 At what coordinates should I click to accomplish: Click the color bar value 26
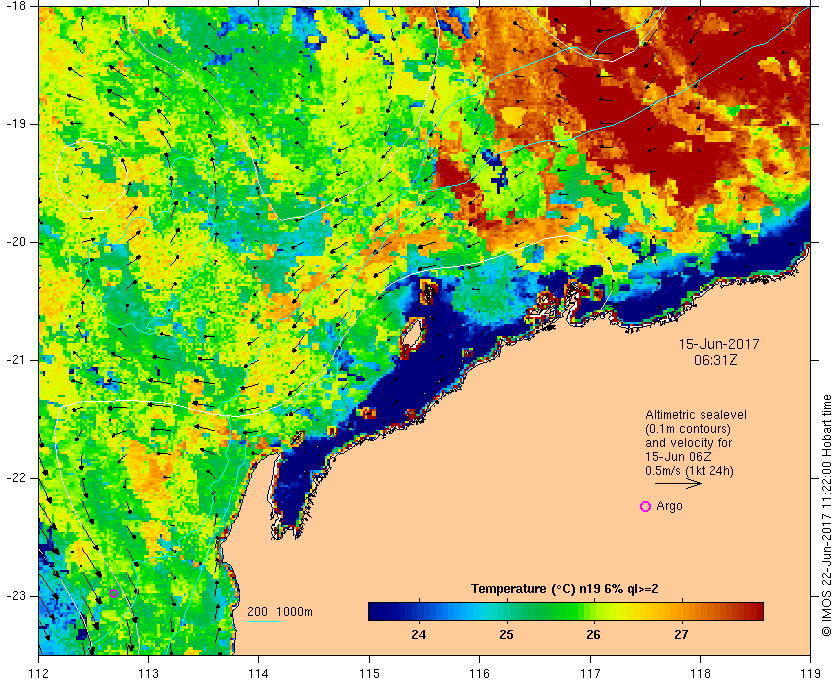[x=593, y=634]
